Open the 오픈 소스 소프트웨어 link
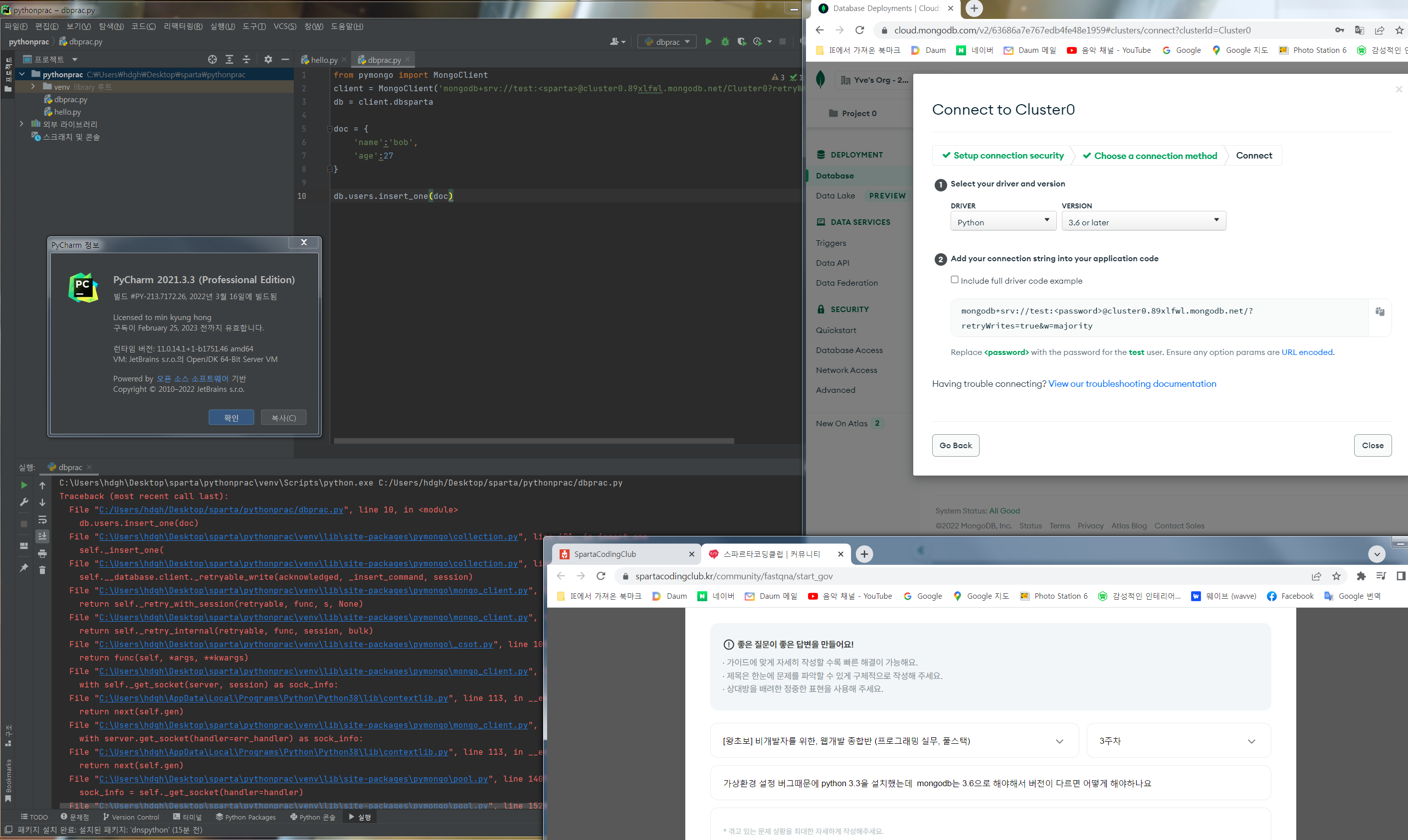The height and width of the screenshot is (840, 1408). pyautogui.click(x=193, y=379)
